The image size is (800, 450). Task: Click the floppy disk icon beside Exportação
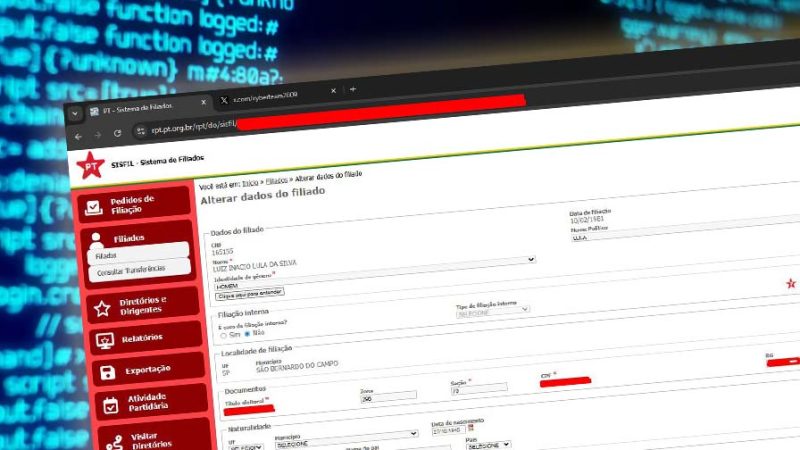108,372
